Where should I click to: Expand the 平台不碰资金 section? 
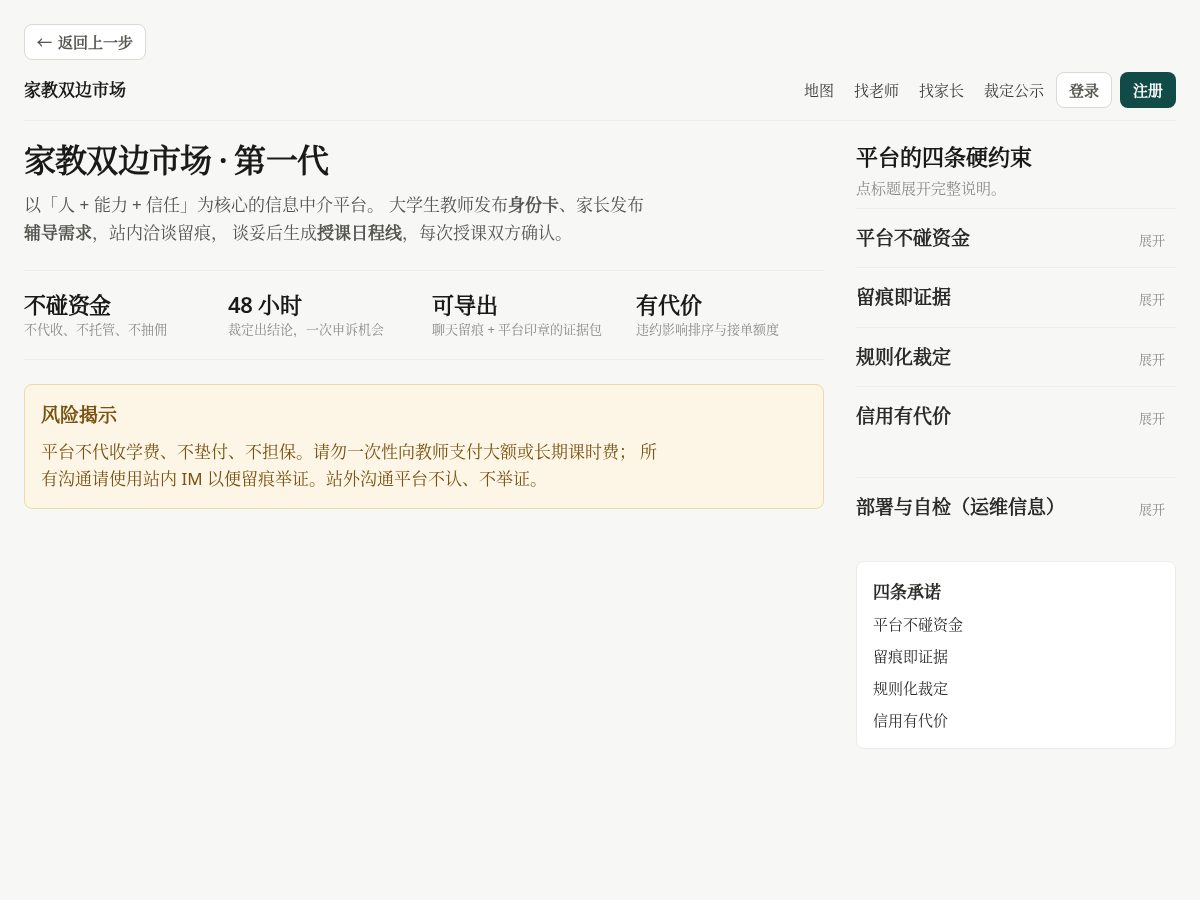[1016, 238]
